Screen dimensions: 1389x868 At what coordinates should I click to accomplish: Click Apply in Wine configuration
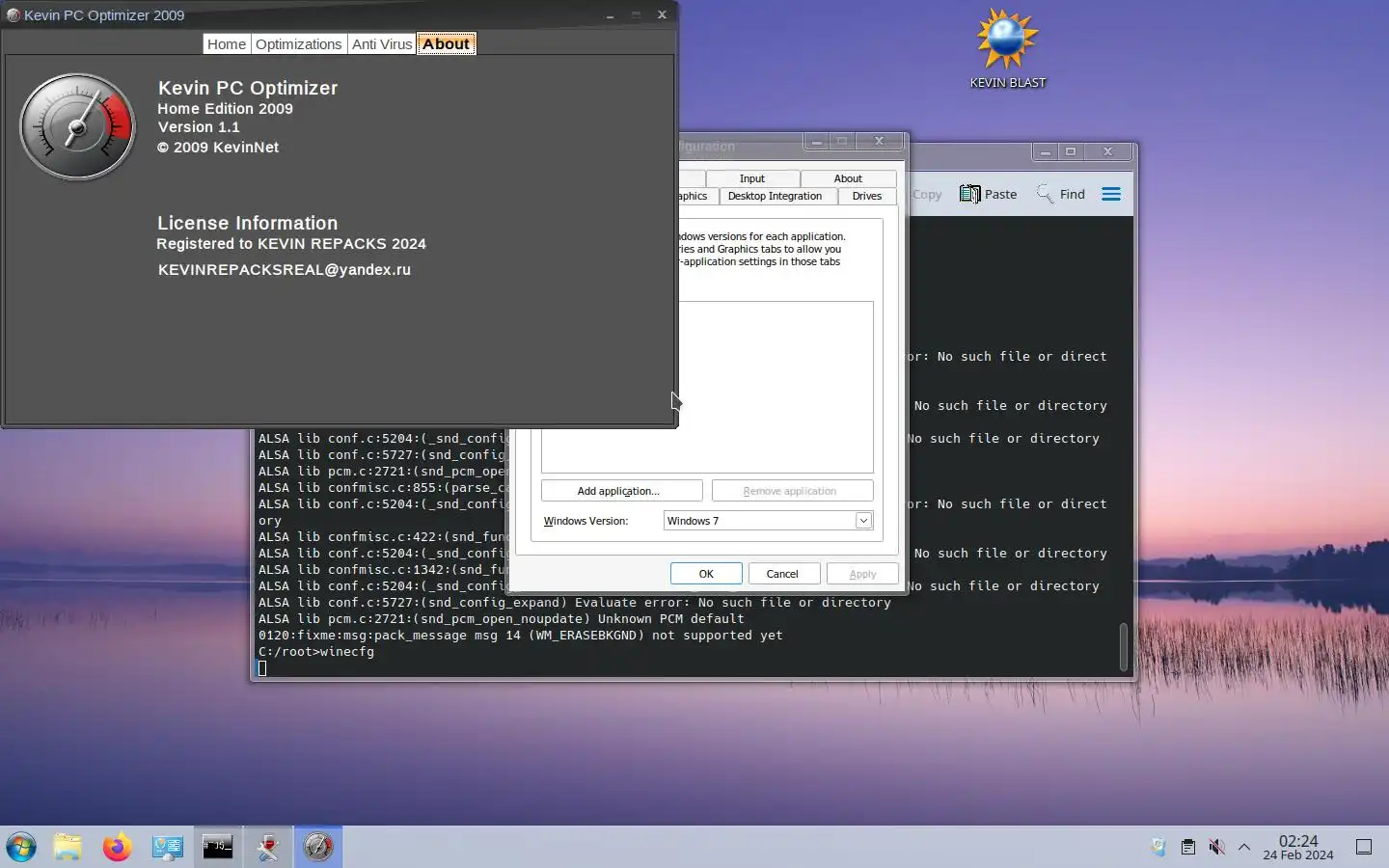click(x=862, y=574)
